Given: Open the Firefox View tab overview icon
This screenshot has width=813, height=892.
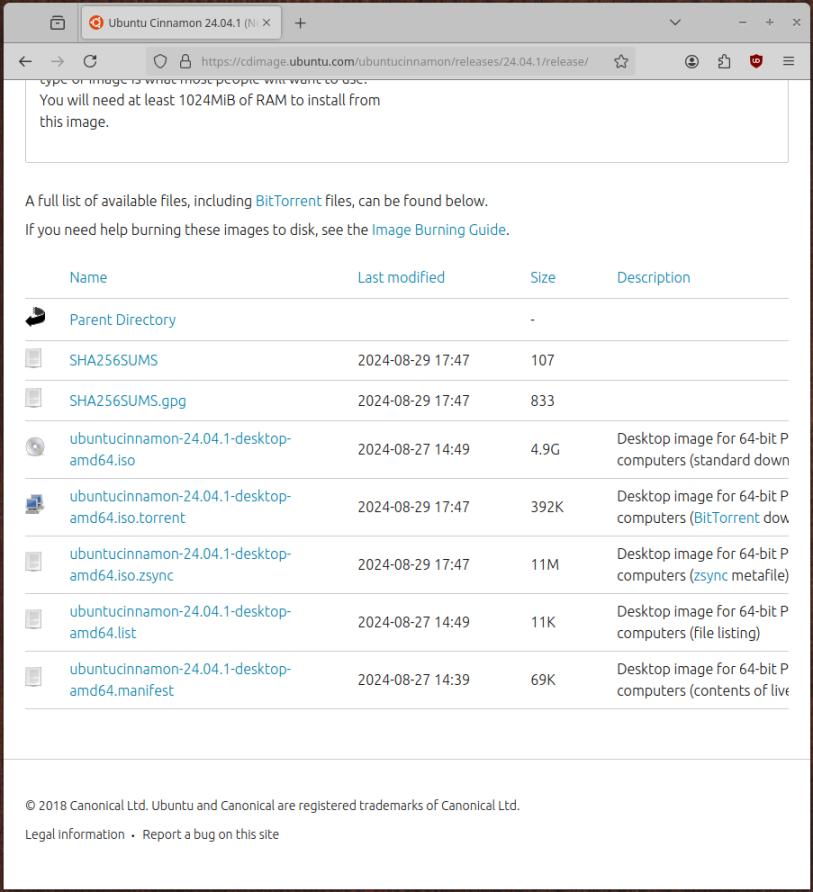Looking at the screenshot, I should point(57,23).
